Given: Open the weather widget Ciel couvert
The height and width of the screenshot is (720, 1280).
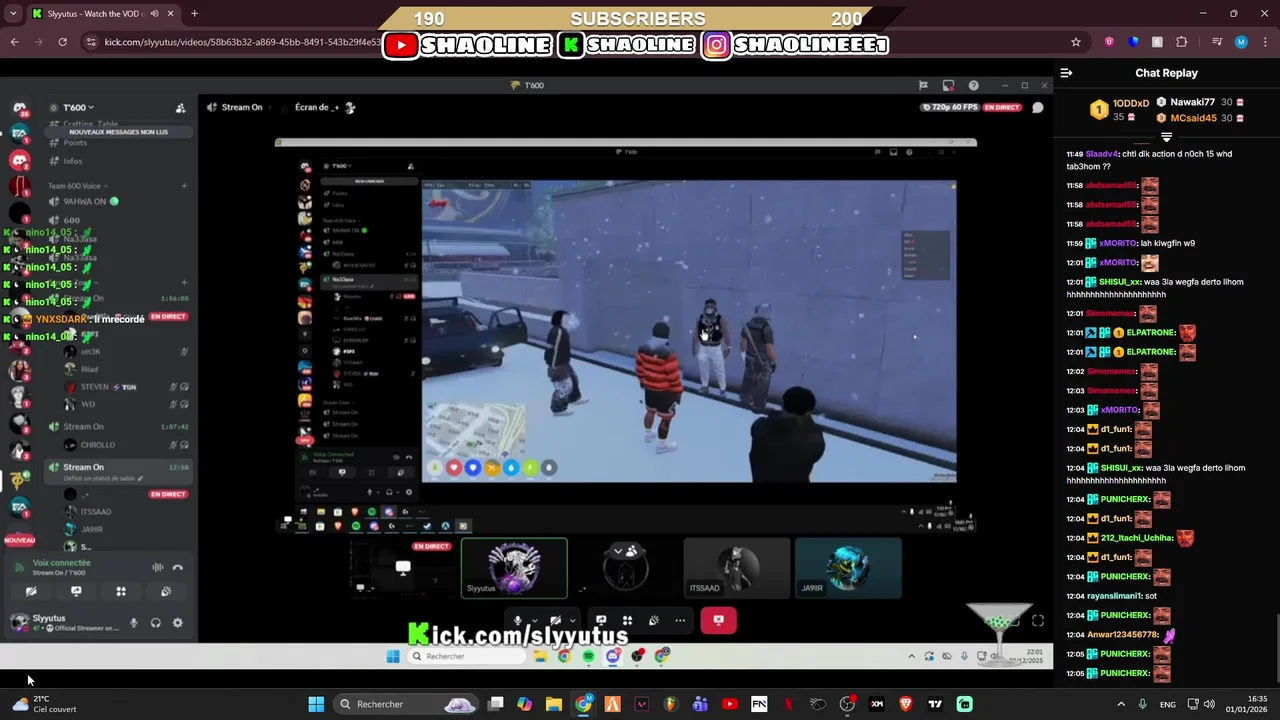Looking at the screenshot, I should click(42, 704).
